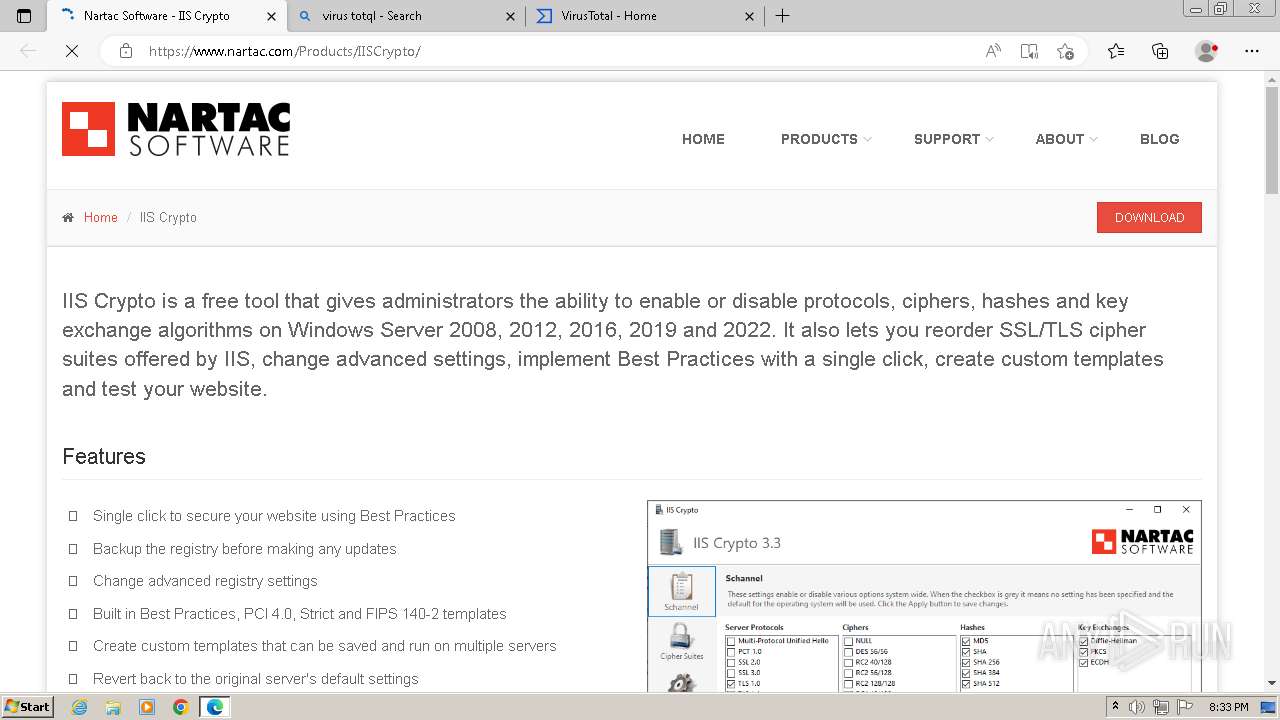Close the Nartac Software tab
1280x720 pixels.
tap(271, 16)
